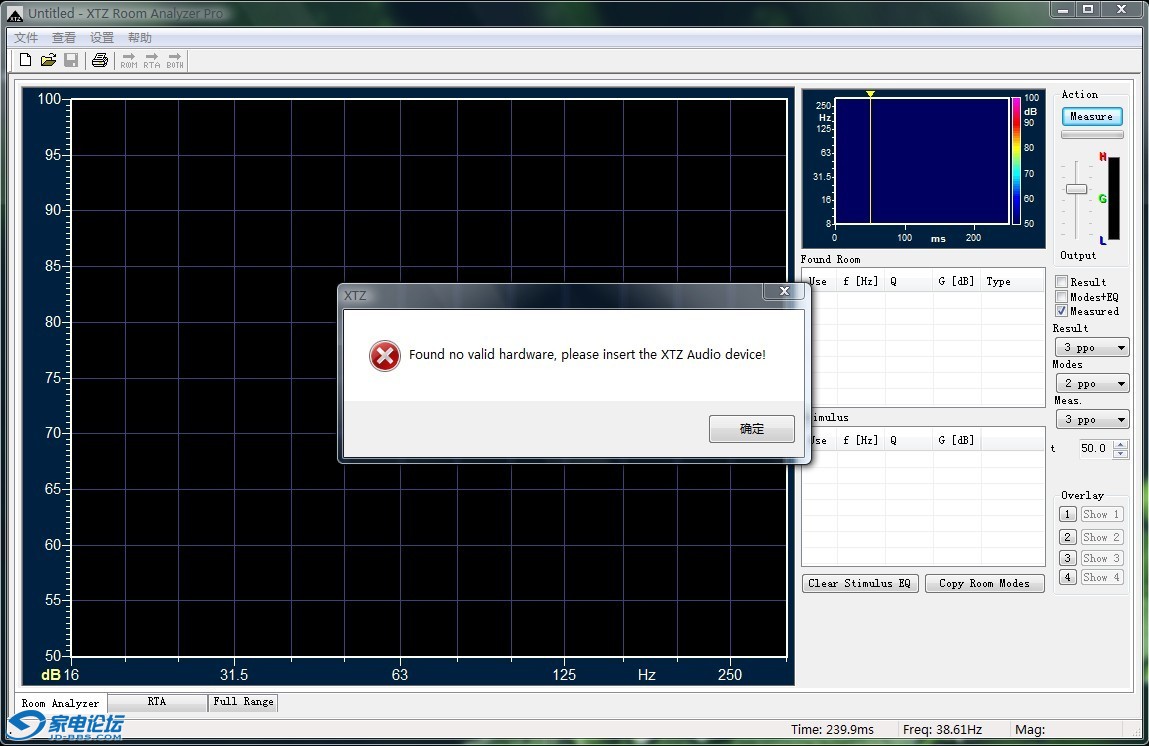Enable the Modes+EQ checkbox
The height and width of the screenshot is (746, 1149).
(x=1061, y=296)
